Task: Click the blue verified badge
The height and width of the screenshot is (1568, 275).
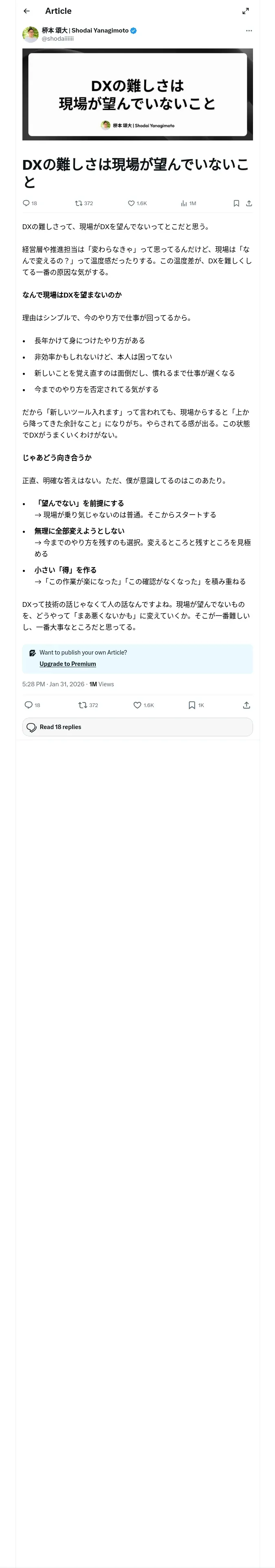Action: 134,31
